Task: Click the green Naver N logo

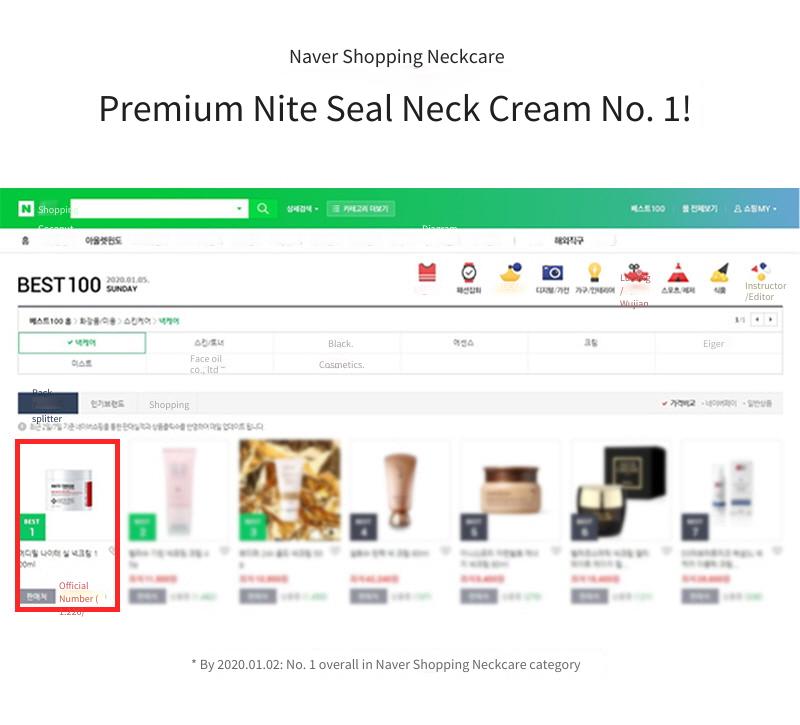Action: (26, 208)
